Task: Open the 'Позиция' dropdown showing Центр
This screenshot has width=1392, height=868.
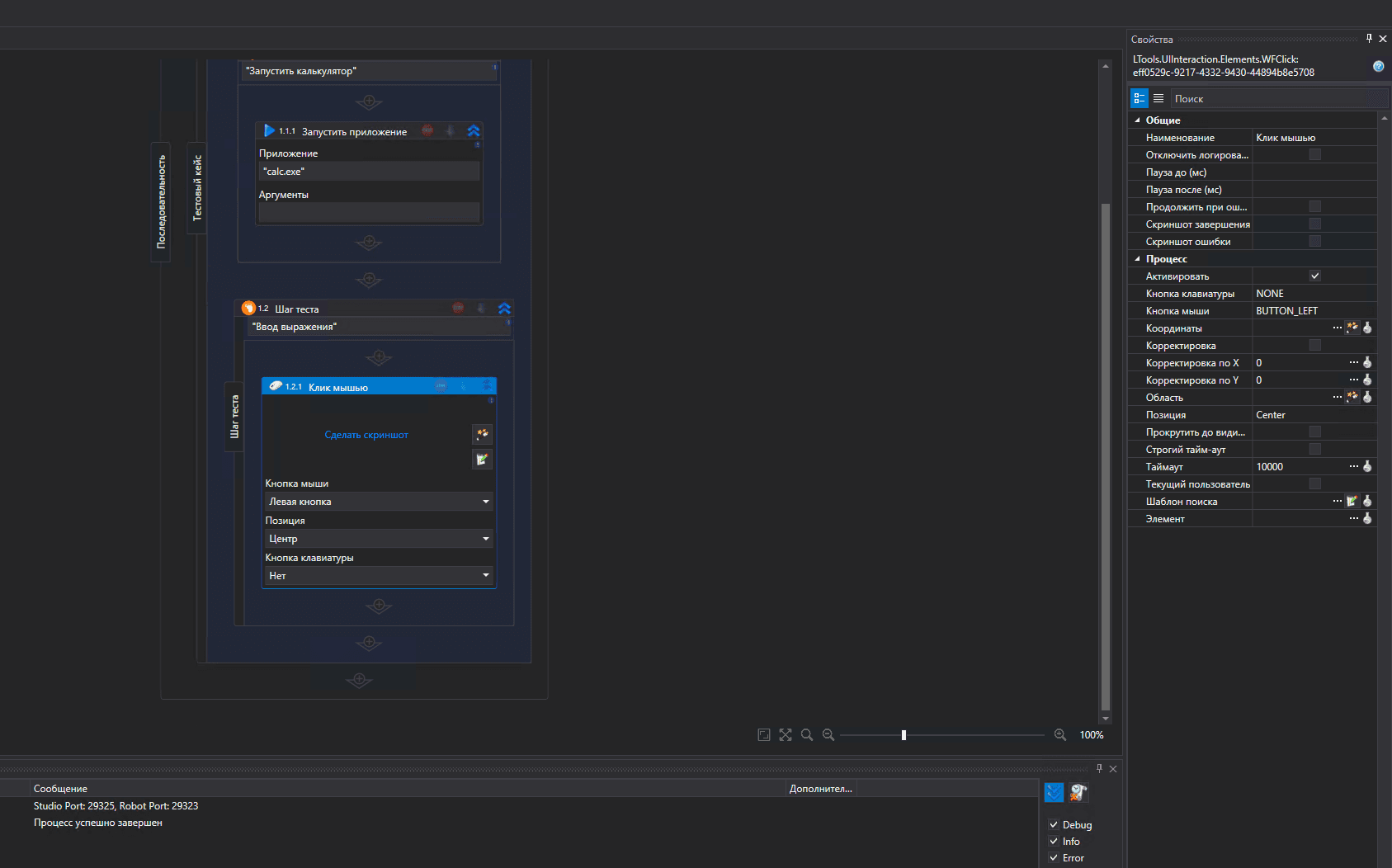Action: [x=378, y=539]
